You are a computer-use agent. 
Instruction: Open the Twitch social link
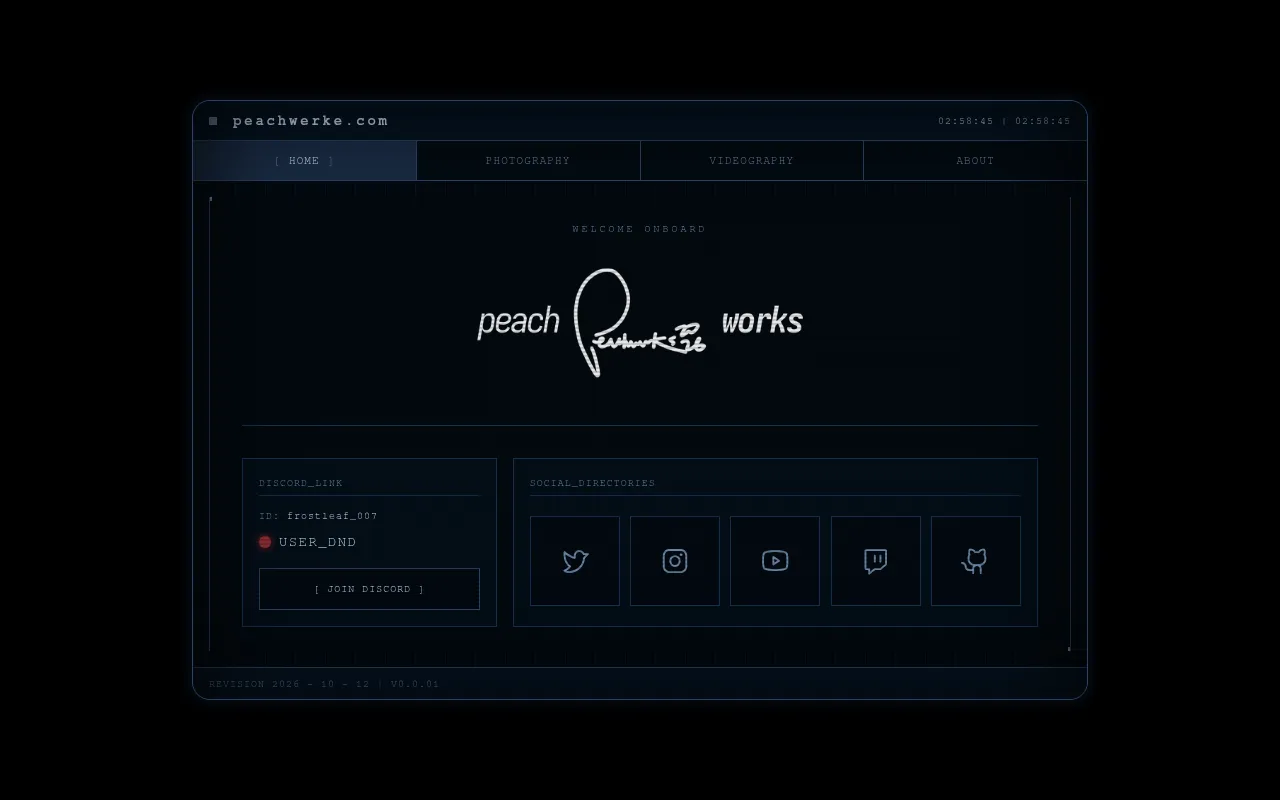(876, 561)
